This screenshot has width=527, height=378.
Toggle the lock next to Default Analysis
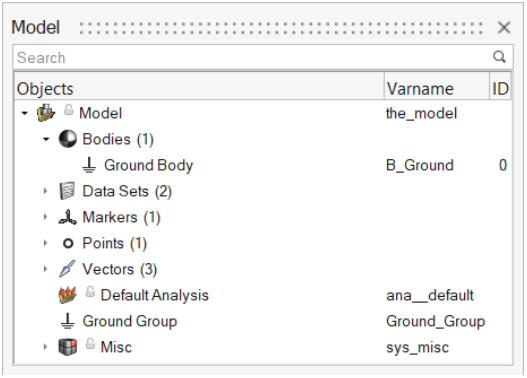(90, 292)
